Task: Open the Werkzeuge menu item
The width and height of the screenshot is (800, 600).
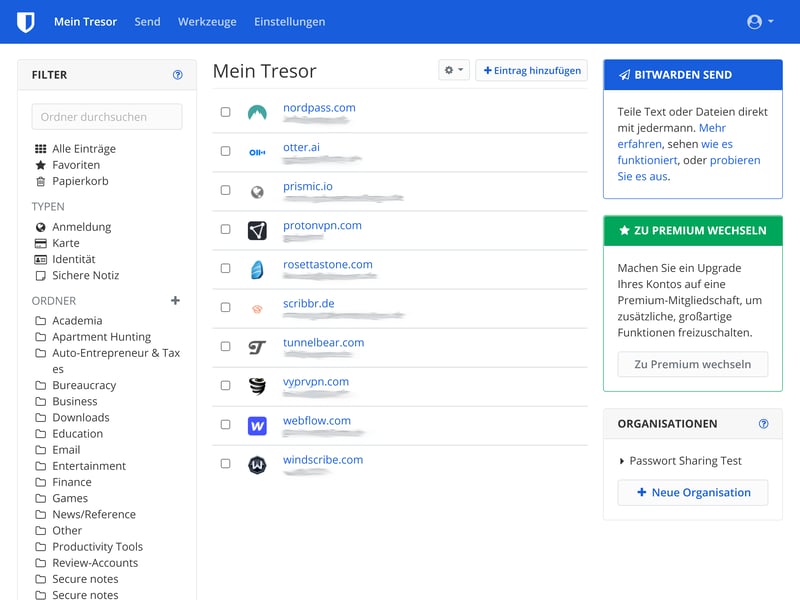Action: [x=206, y=21]
